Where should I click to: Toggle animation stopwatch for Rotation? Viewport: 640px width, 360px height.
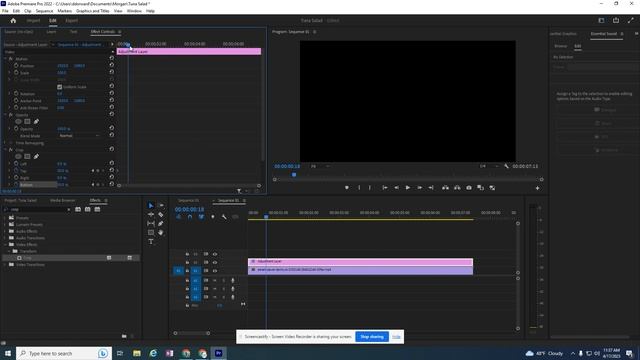pos(16,93)
